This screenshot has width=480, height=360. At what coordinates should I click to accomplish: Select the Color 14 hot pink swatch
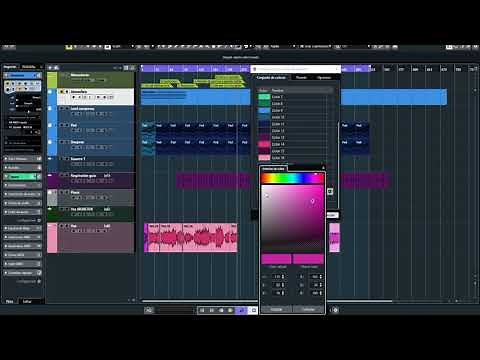click(264, 144)
